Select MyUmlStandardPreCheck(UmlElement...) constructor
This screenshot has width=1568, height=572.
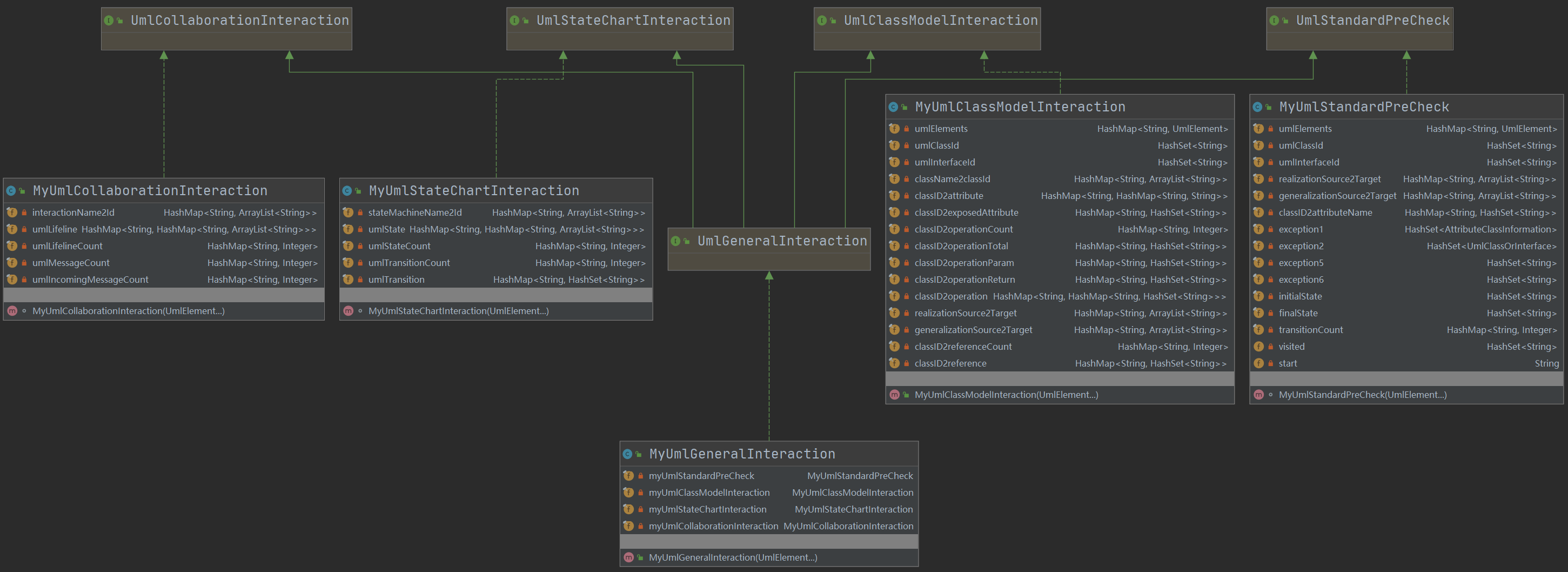[1363, 395]
